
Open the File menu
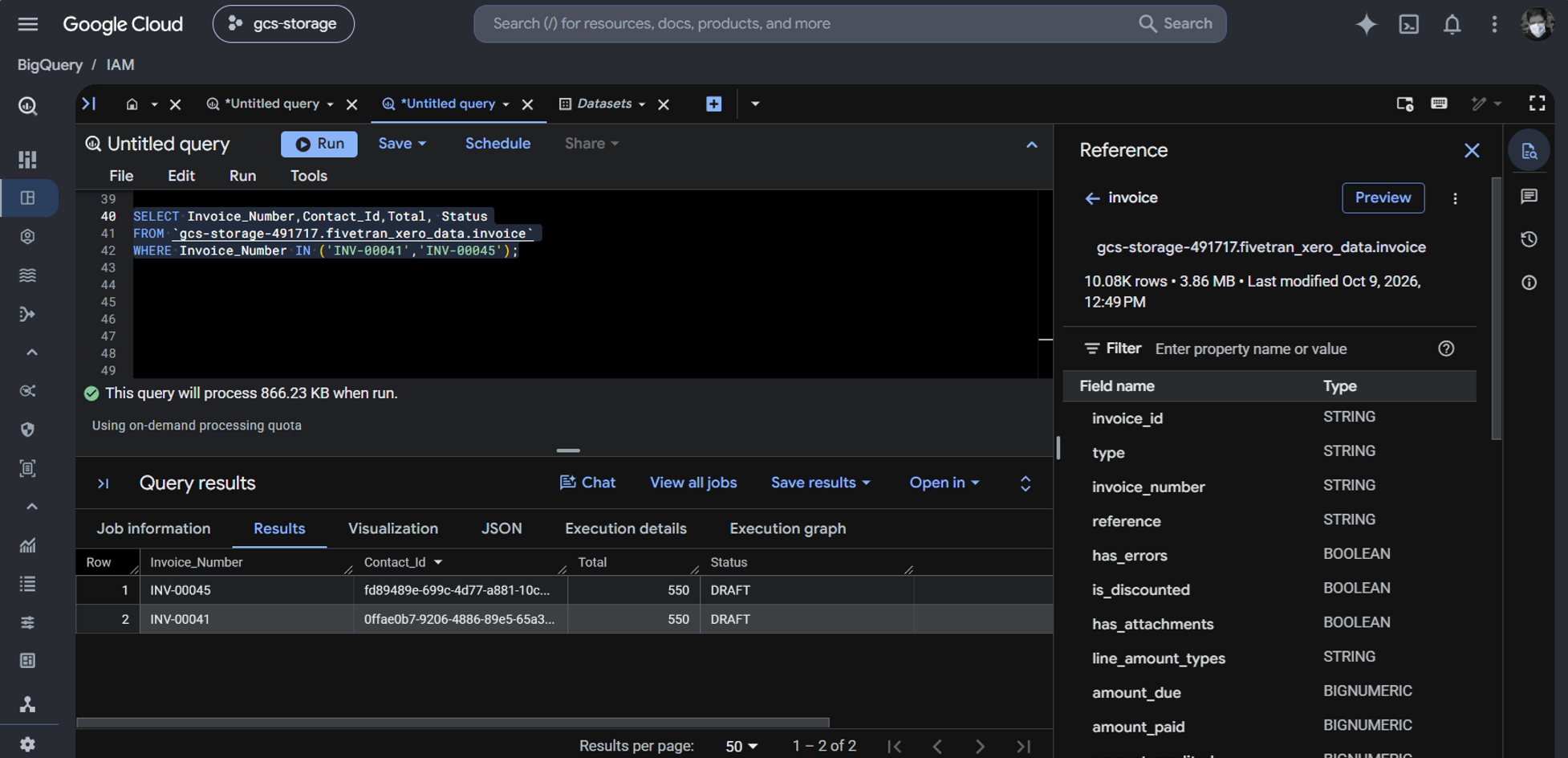point(121,176)
